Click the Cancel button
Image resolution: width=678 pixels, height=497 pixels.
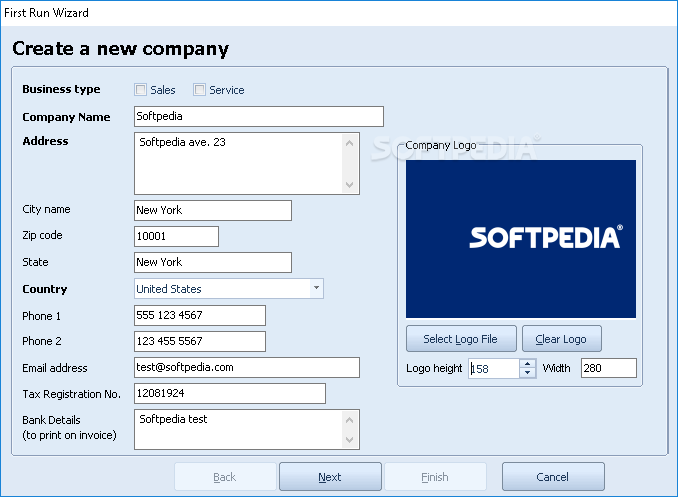point(553,477)
